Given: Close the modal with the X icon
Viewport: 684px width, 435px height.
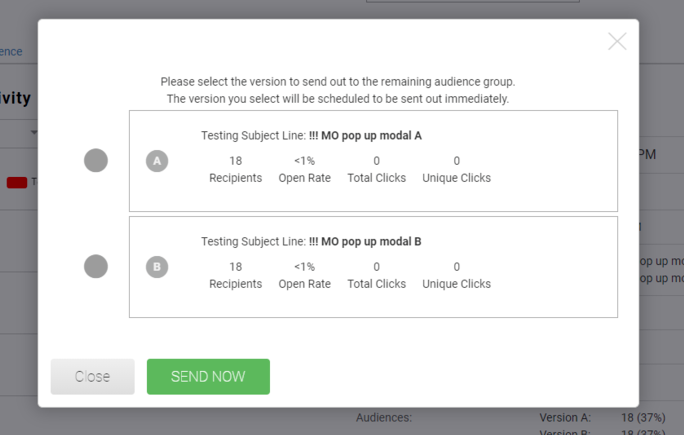Looking at the screenshot, I should (617, 41).
